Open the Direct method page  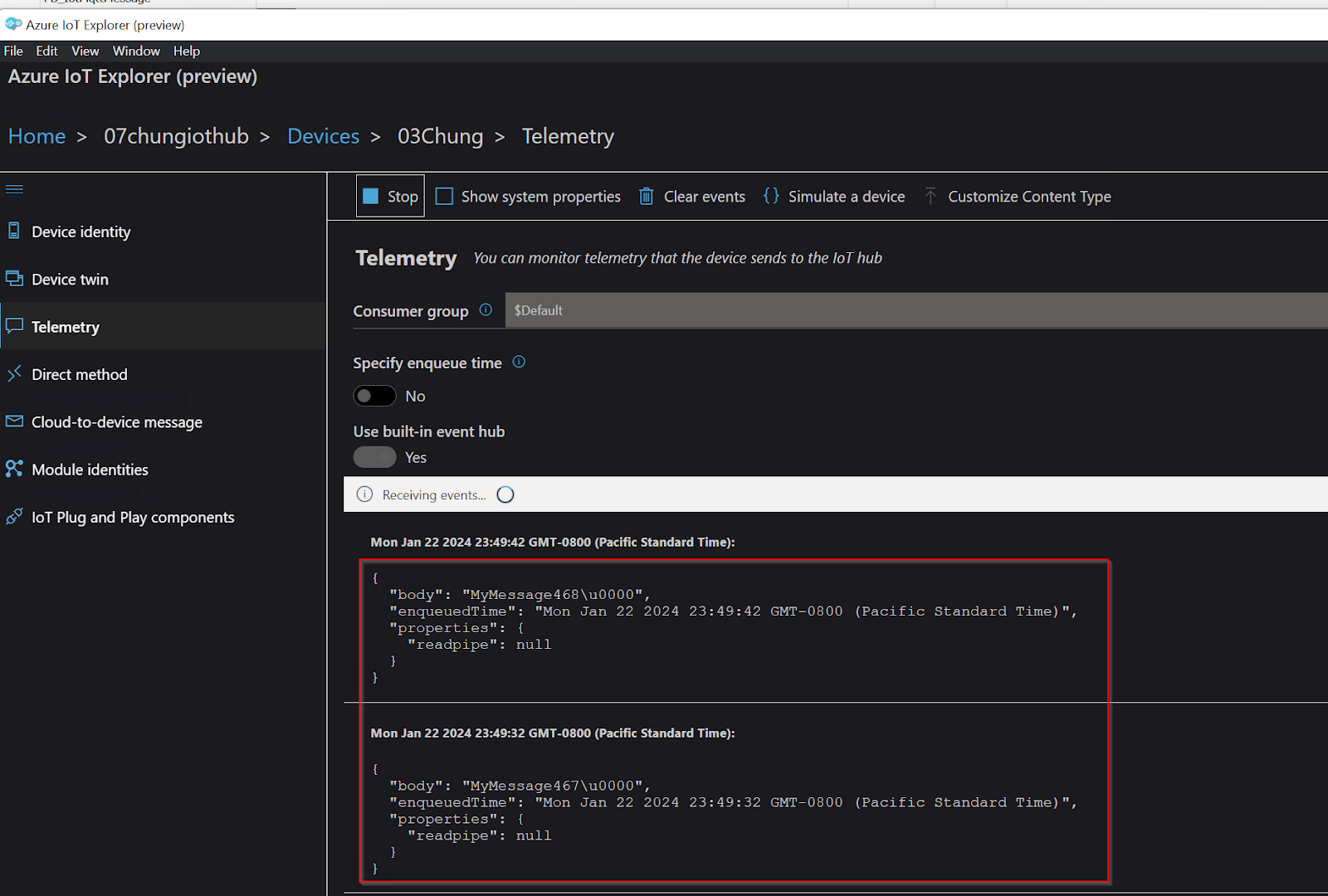point(163,374)
